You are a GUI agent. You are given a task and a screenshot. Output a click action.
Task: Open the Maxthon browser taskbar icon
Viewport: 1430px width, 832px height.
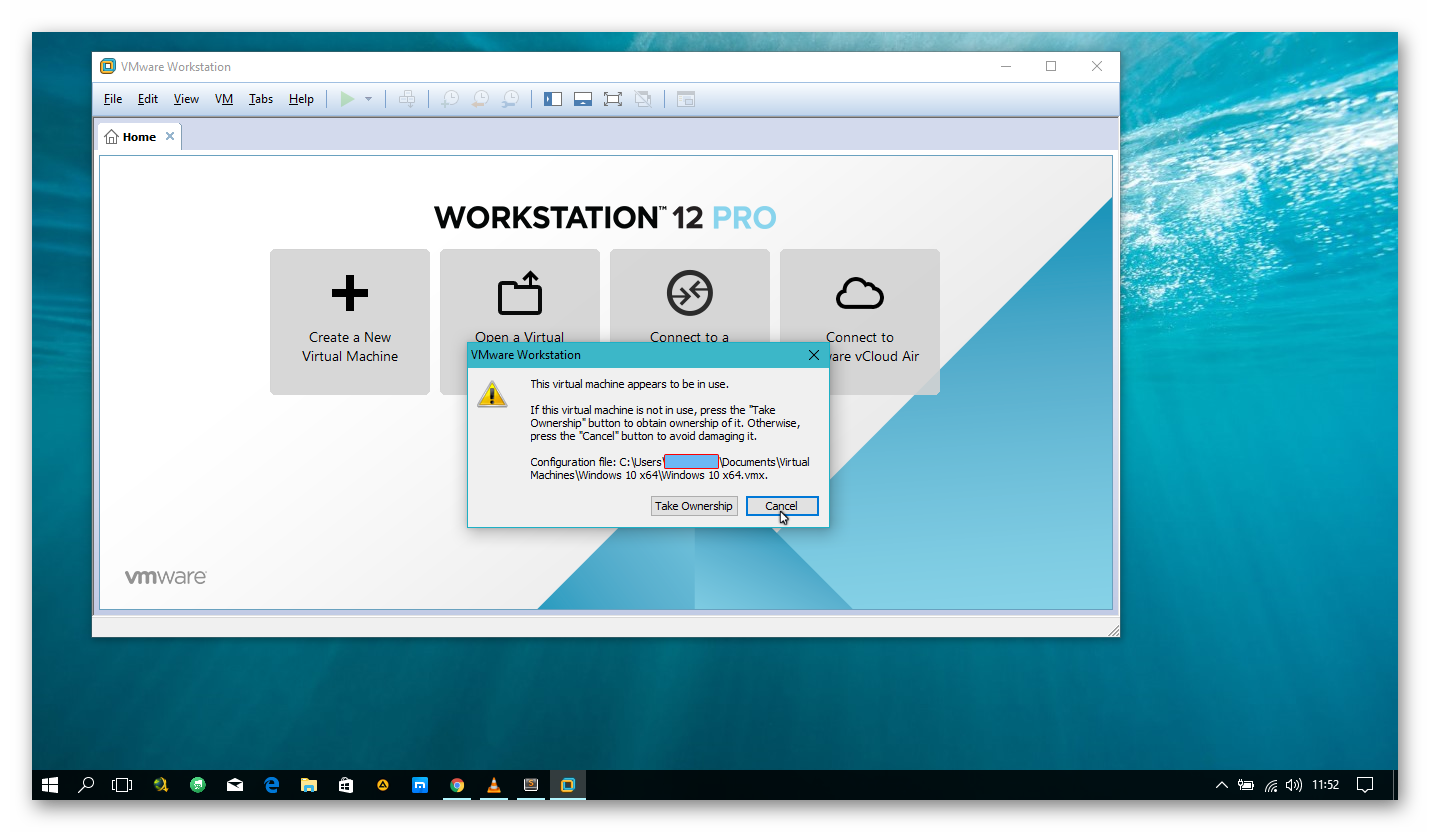coord(420,785)
